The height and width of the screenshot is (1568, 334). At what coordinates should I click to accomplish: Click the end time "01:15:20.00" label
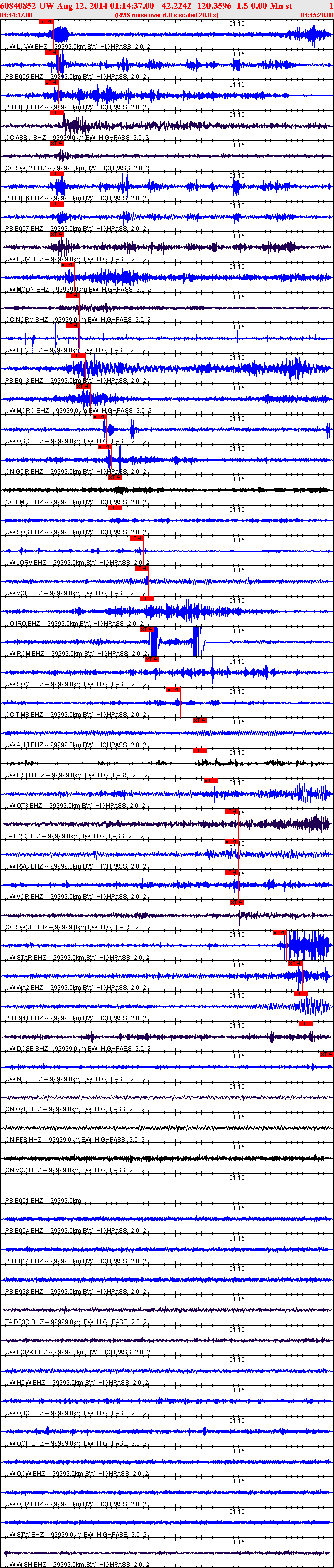(317, 15)
